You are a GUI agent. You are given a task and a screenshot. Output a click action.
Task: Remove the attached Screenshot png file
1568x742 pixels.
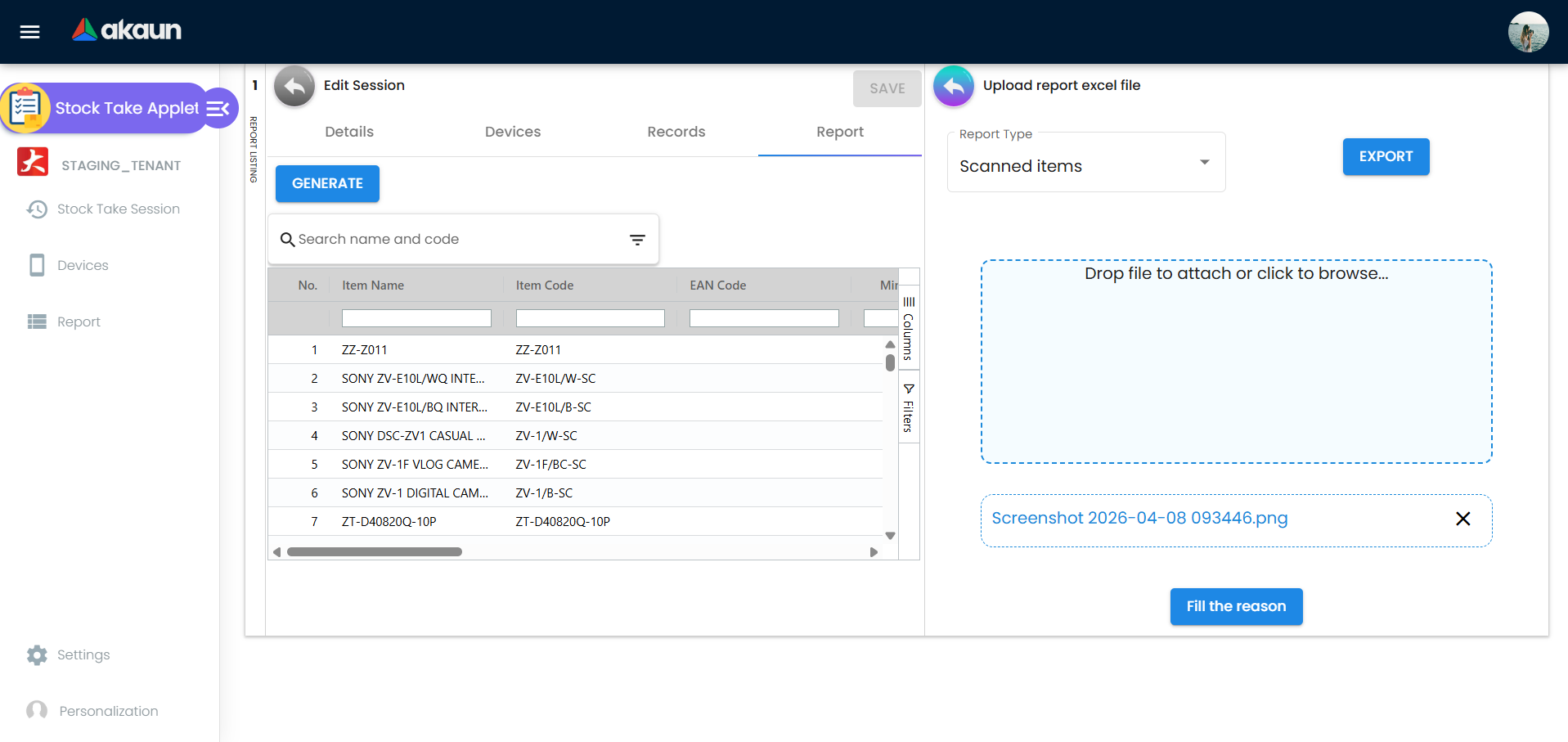pyautogui.click(x=1462, y=519)
